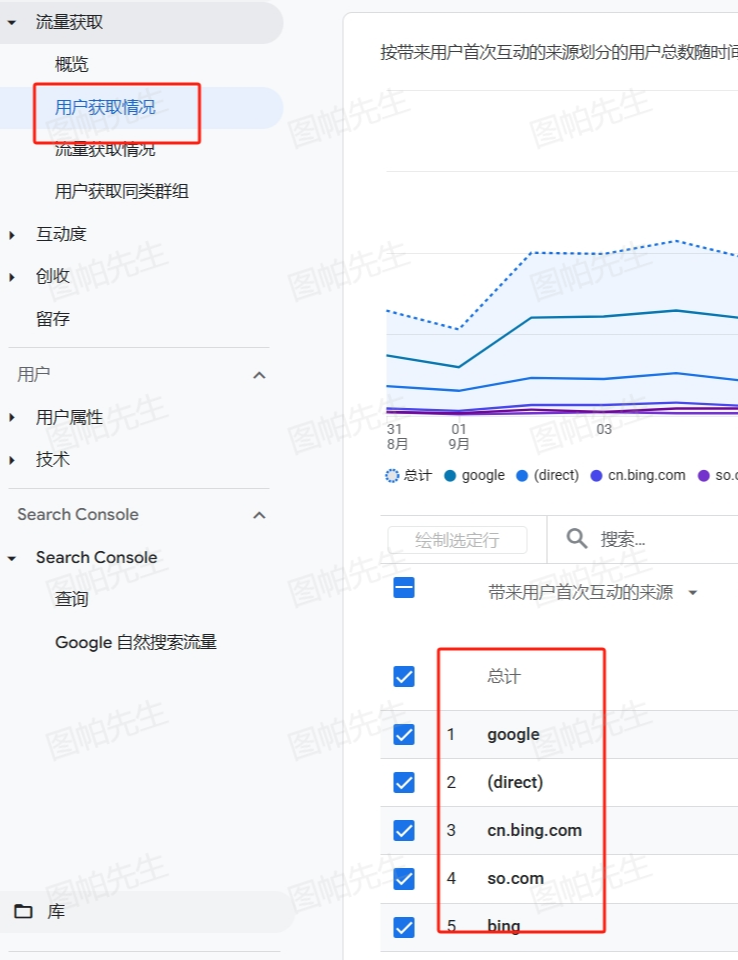Image resolution: width=738 pixels, height=960 pixels.
Task: Open Google 自然搜索流量 report
Action: click(x=136, y=642)
